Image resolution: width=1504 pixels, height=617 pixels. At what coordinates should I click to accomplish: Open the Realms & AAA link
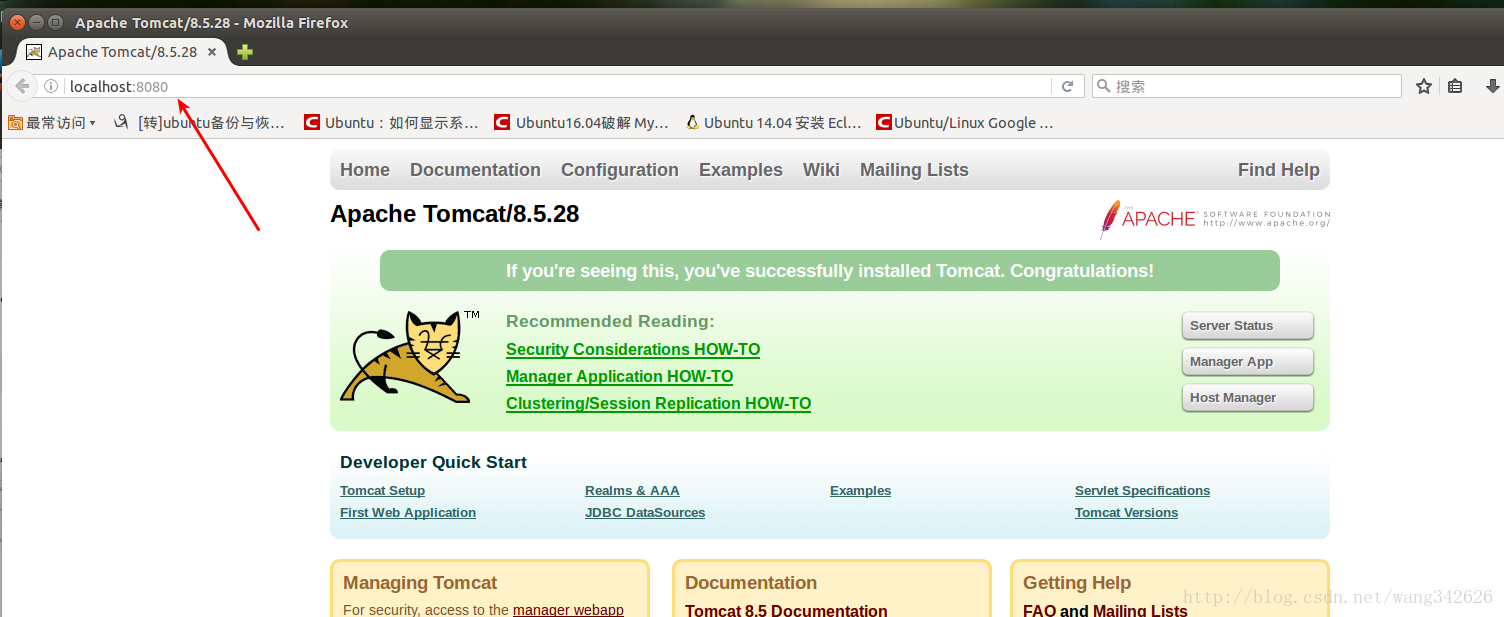632,491
